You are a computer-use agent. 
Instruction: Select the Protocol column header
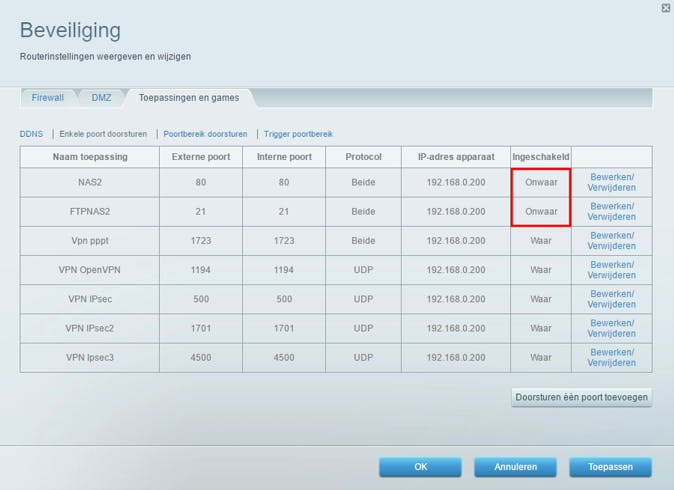(x=363, y=157)
